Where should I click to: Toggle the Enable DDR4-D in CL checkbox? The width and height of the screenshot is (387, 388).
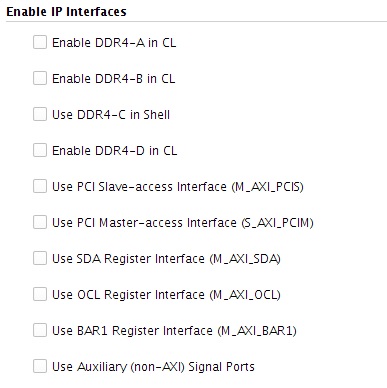pyautogui.click(x=40, y=150)
